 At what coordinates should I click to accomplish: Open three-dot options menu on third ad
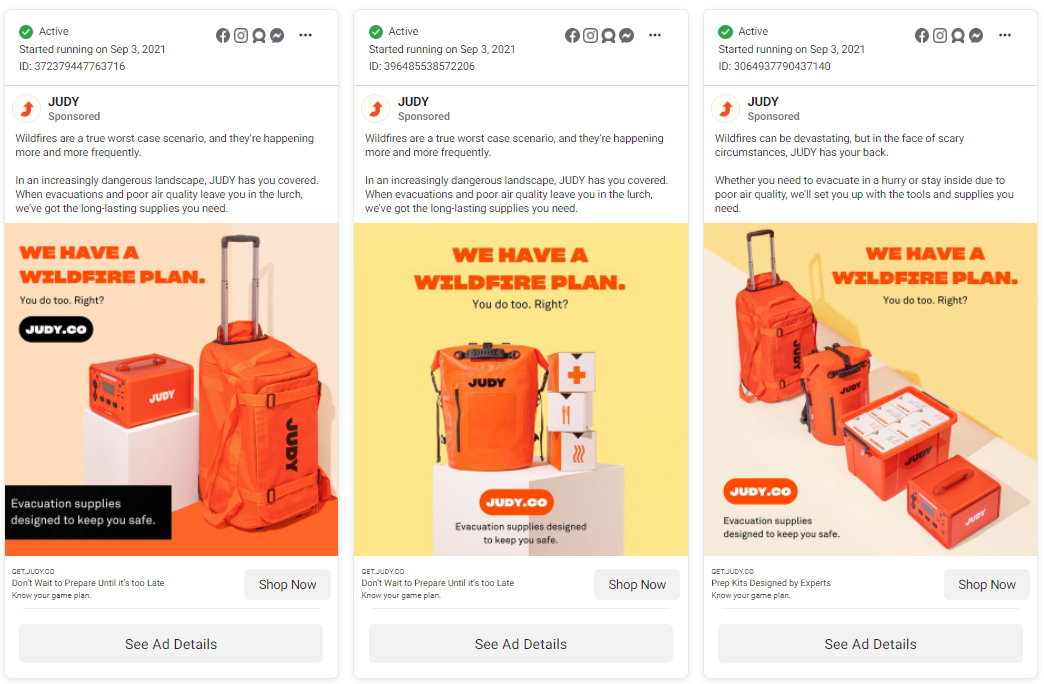point(1005,35)
